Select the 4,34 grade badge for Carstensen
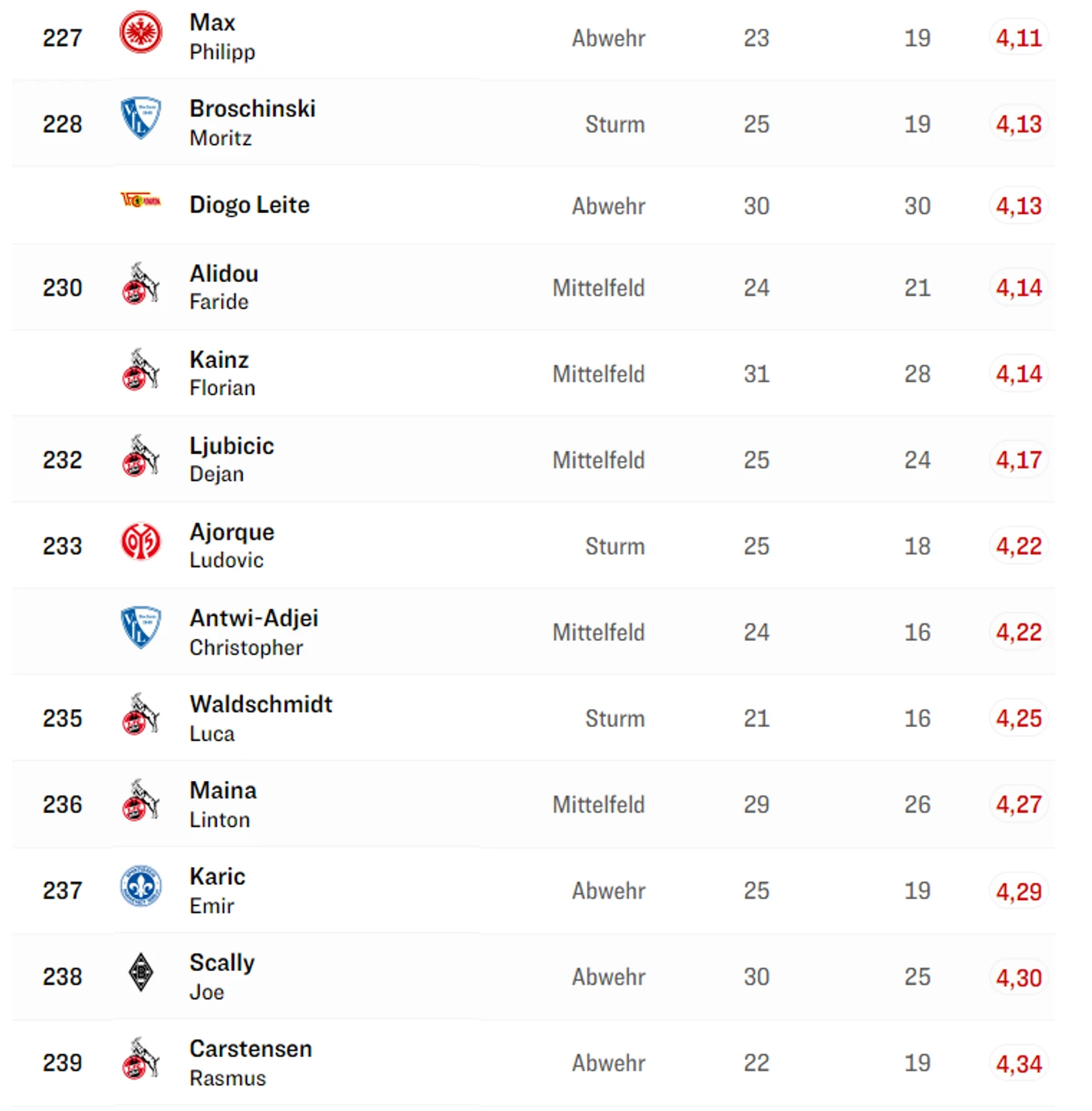The height and width of the screenshot is (1111, 1092). tap(1018, 1063)
